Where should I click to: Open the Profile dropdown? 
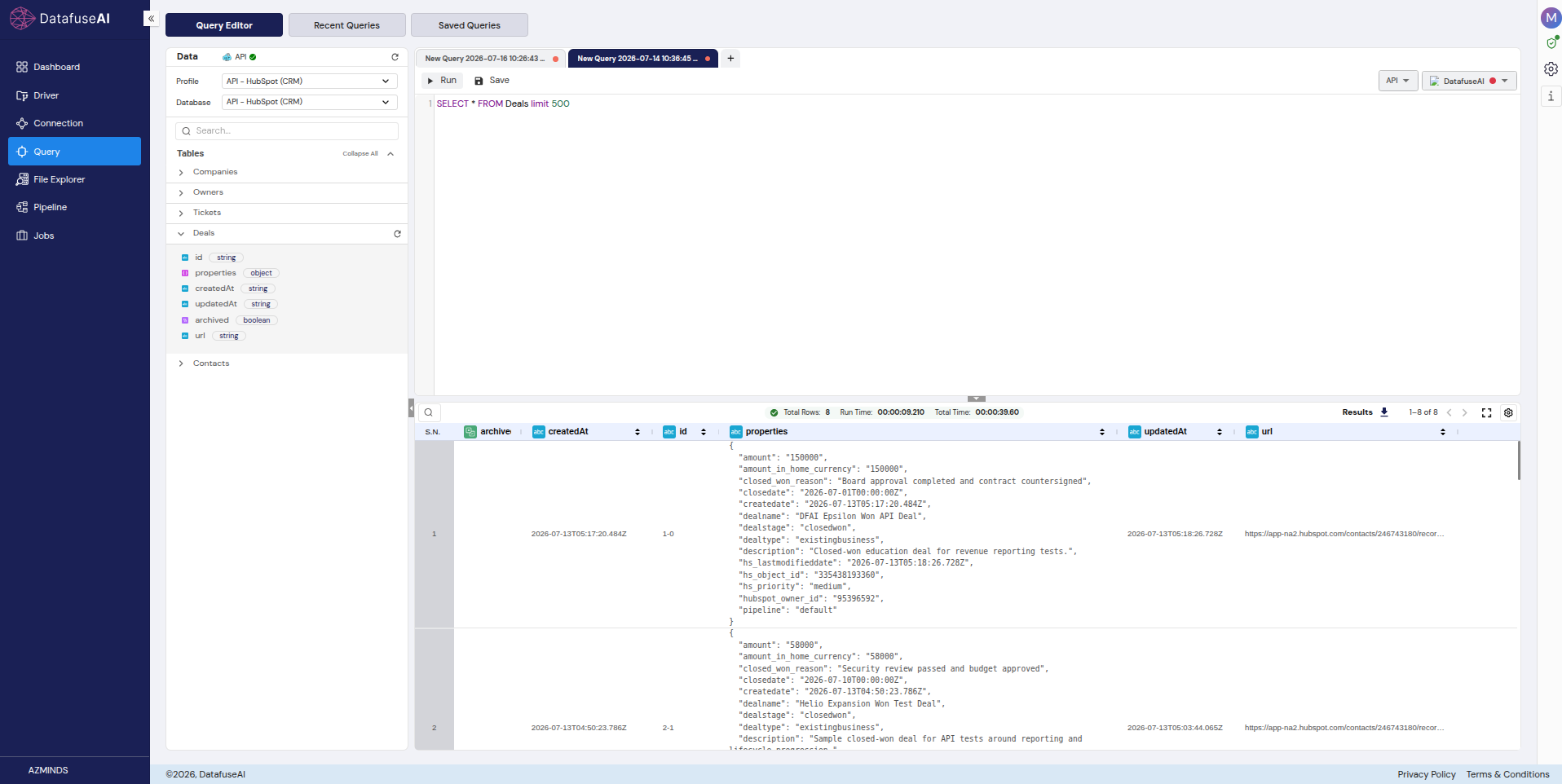[310, 81]
